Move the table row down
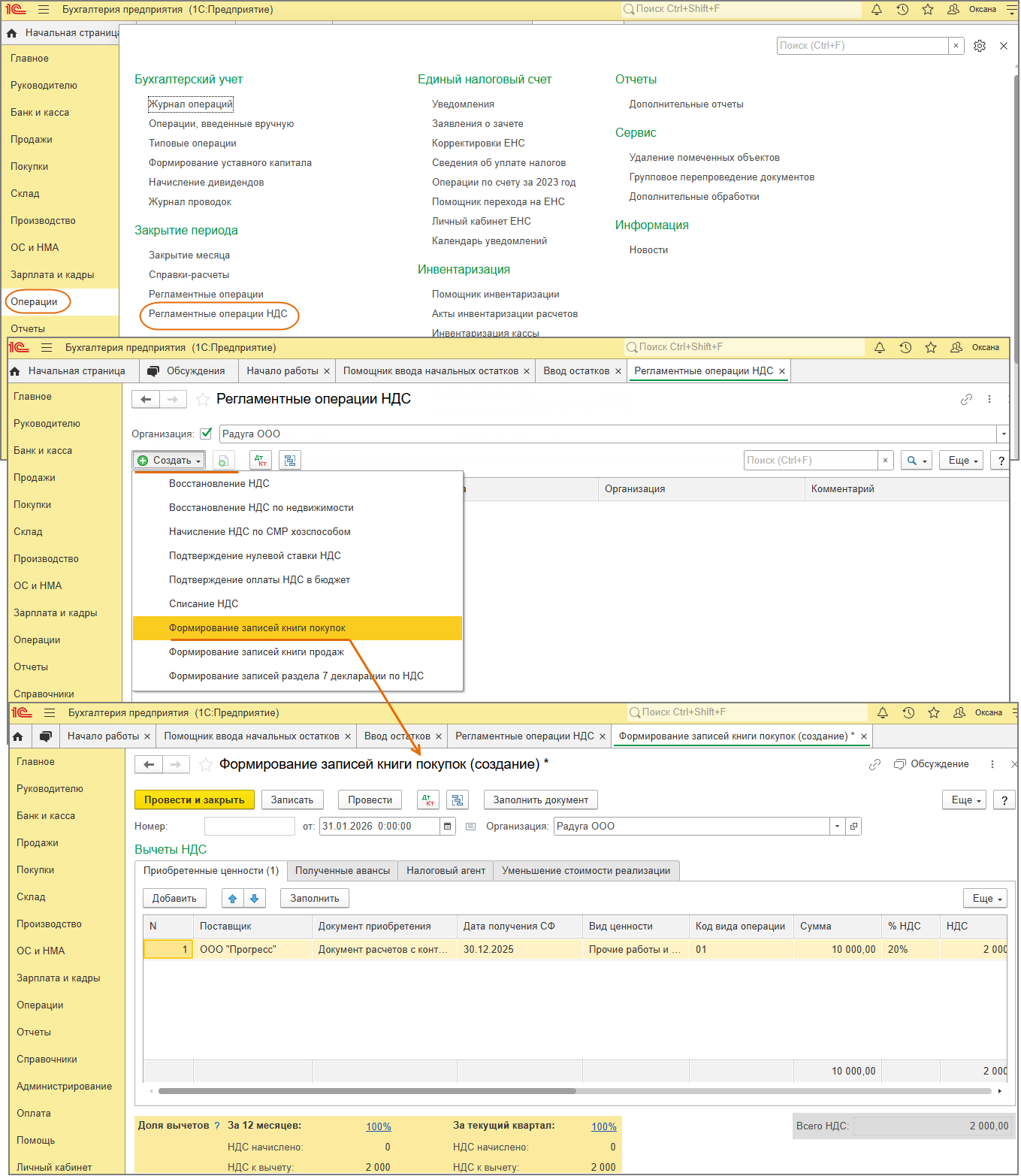The width and height of the screenshot is (1021, 1176). pos(255,899)
